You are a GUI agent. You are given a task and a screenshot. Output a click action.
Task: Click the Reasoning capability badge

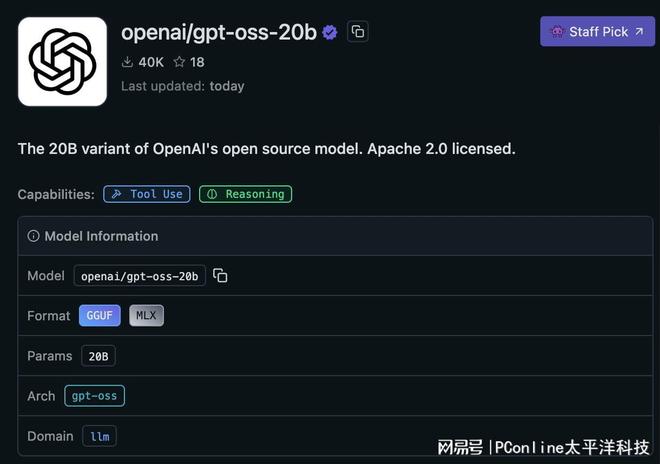point(245,194)
